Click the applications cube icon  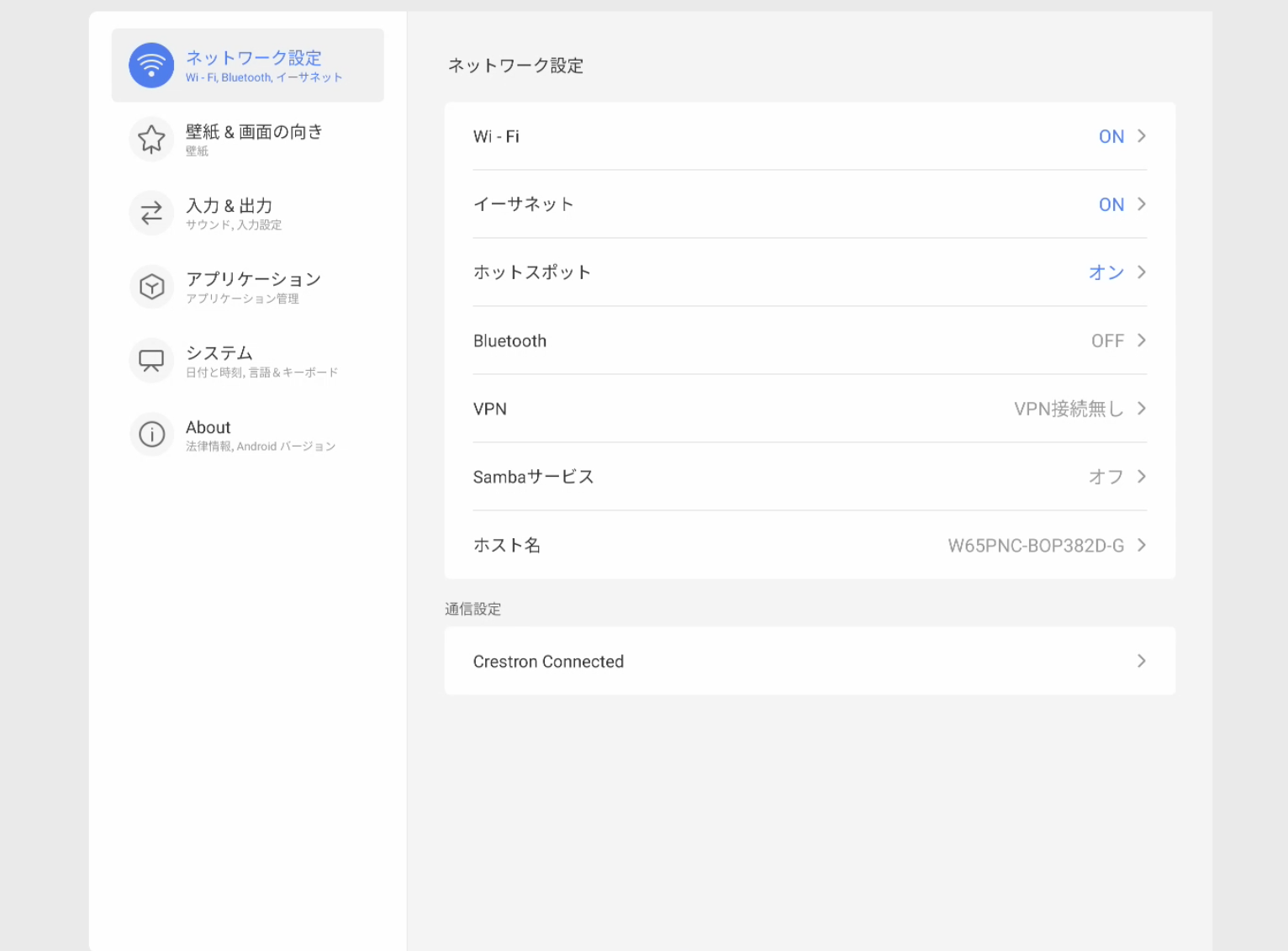click(x=151, y=287)
